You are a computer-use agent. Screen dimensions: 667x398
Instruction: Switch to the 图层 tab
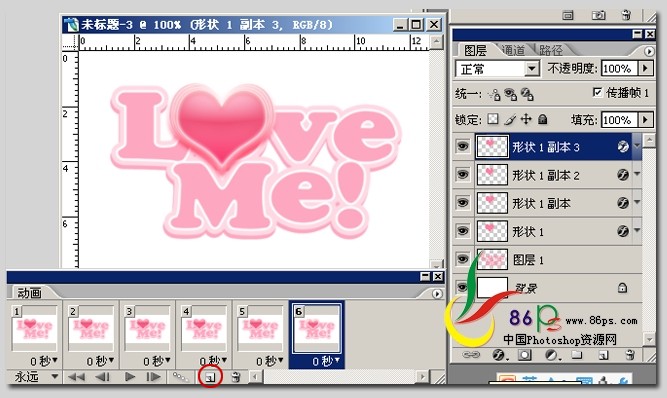pos(476,50)
